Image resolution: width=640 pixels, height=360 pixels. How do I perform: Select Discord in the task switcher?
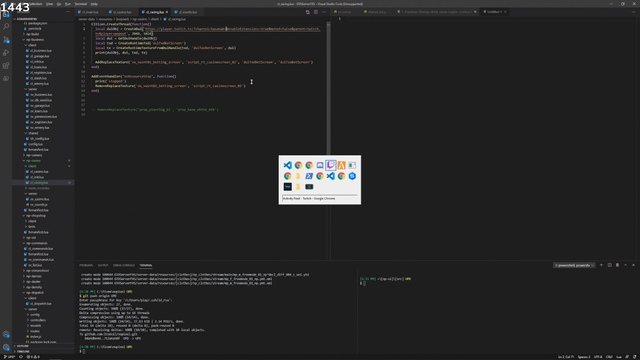pos(320,165)
